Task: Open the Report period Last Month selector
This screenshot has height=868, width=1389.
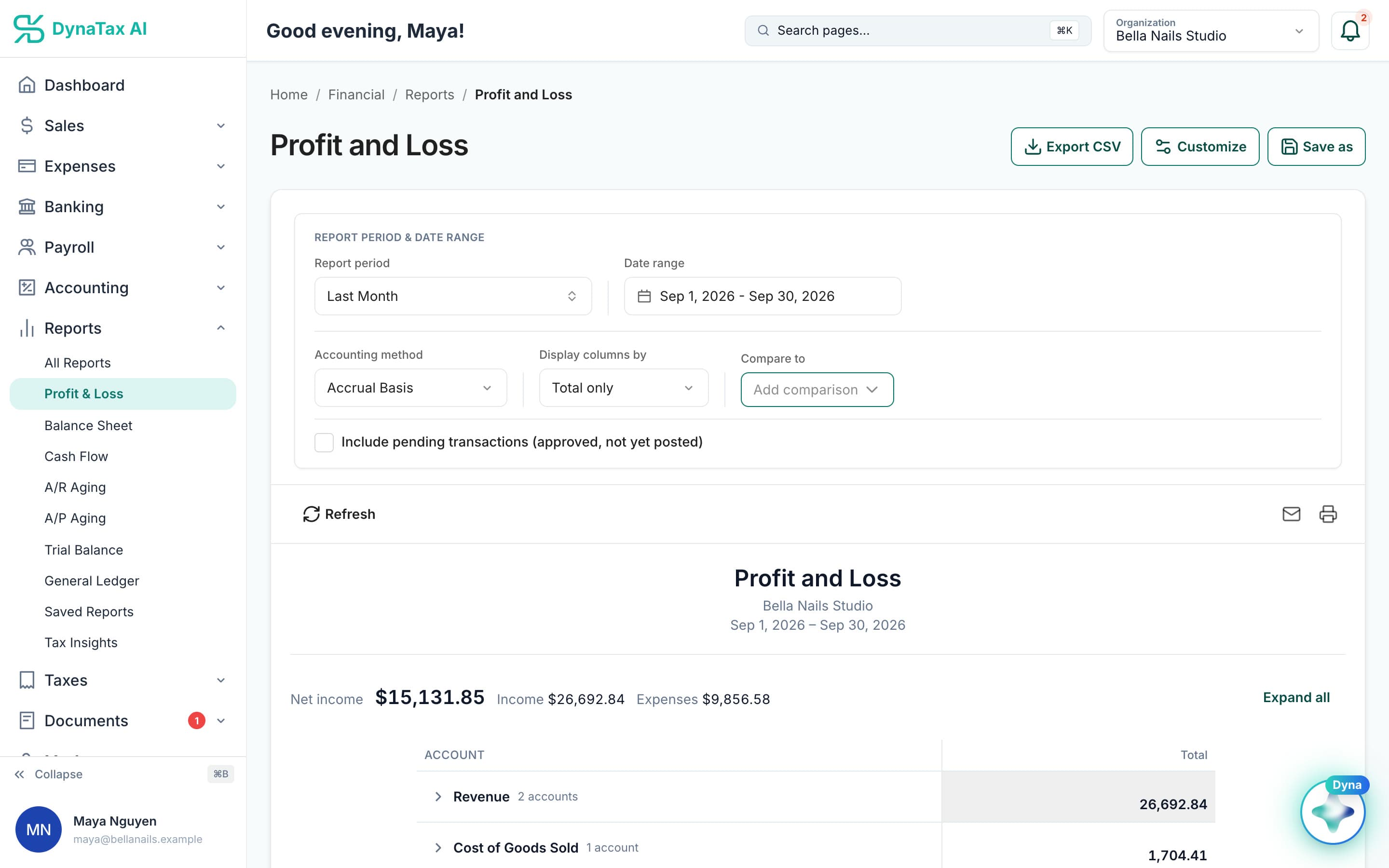Action: [453, 296]
